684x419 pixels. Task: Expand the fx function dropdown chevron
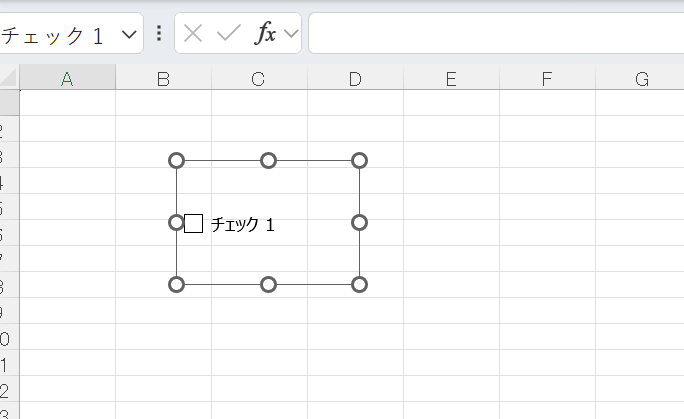tap(291, 34)
